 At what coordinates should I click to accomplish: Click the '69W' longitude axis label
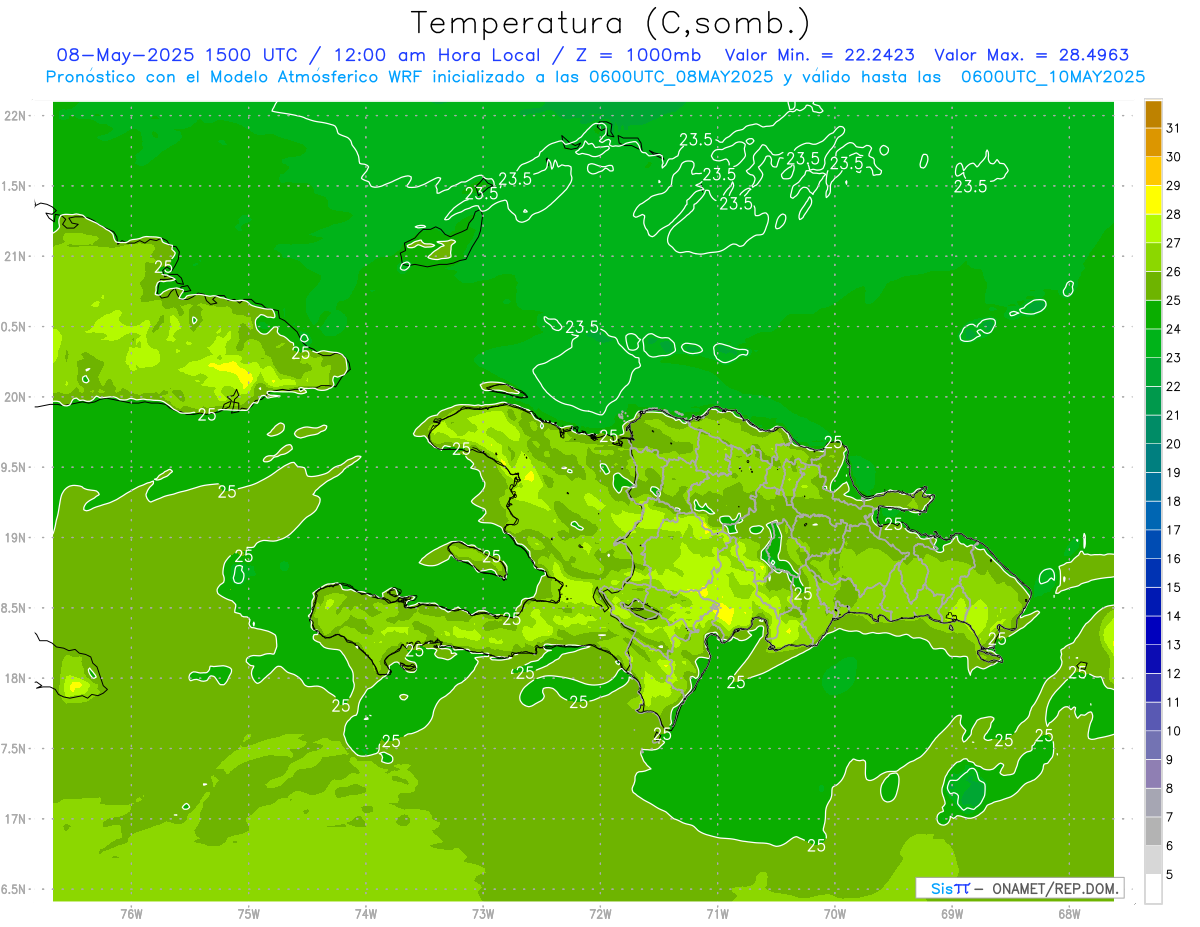(x=951, y=913)
